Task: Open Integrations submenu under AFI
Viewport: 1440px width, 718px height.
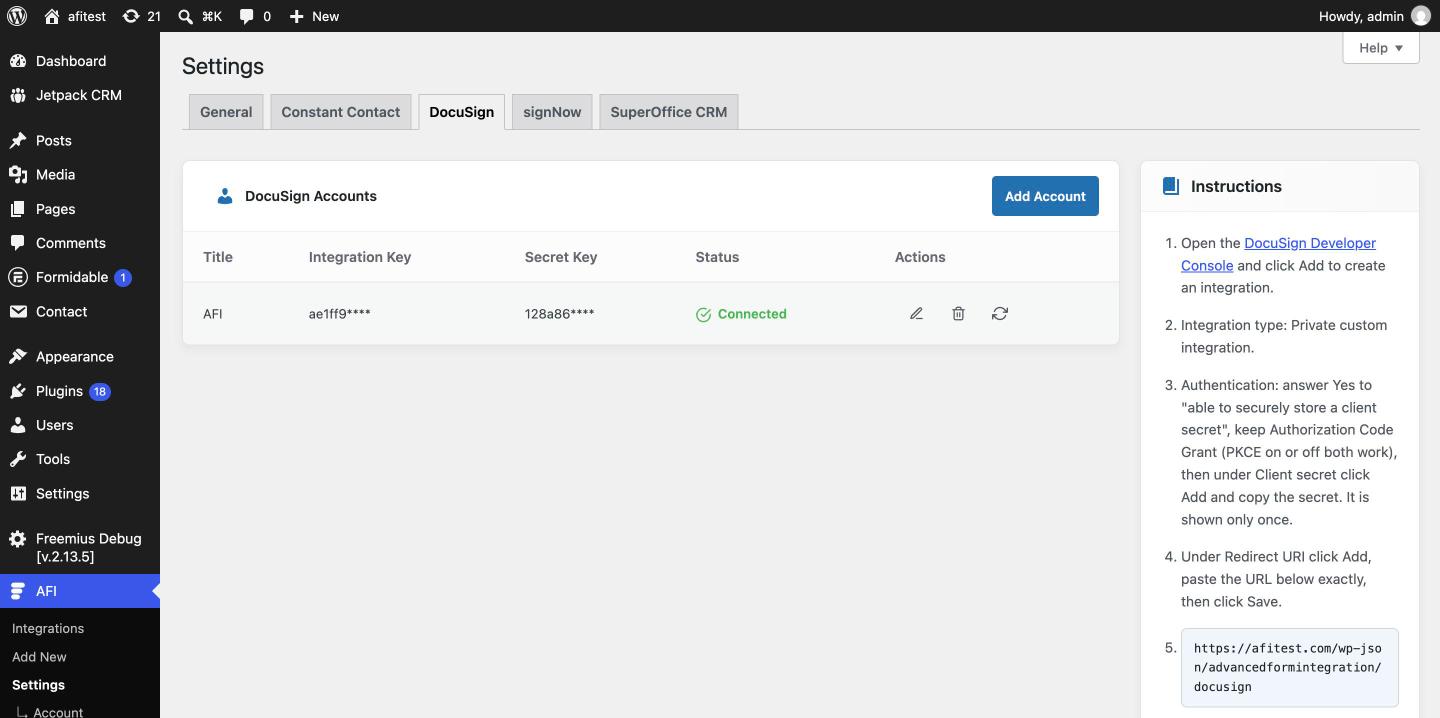Action: tap(48, 628)
